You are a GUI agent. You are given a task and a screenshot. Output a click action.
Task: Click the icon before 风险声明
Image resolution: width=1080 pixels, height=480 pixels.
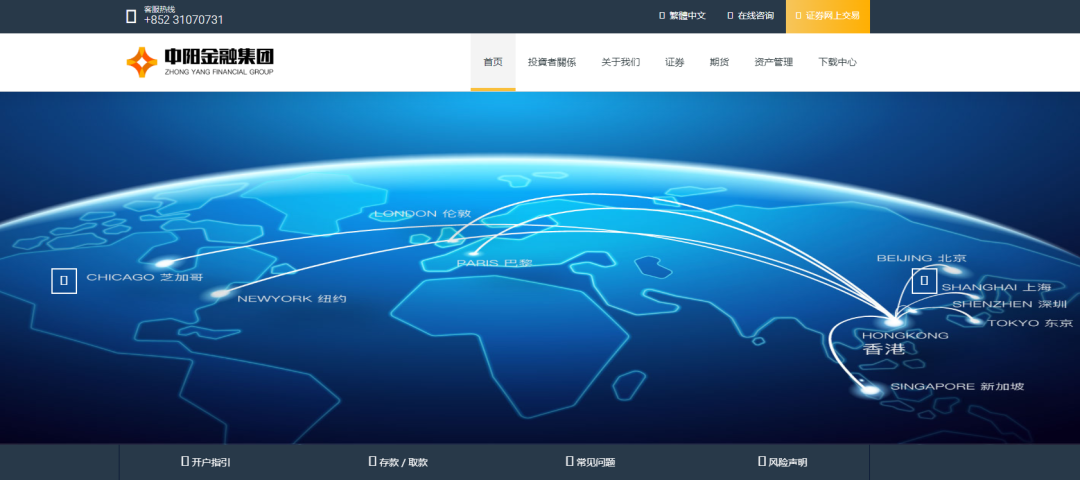pyautogui.click(x=762, y=461)
